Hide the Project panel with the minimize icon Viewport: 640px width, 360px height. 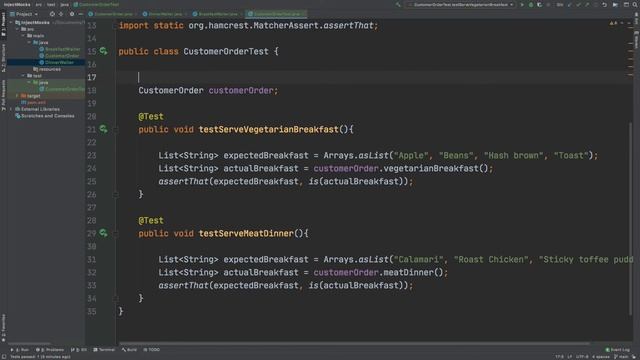[80, 14]
